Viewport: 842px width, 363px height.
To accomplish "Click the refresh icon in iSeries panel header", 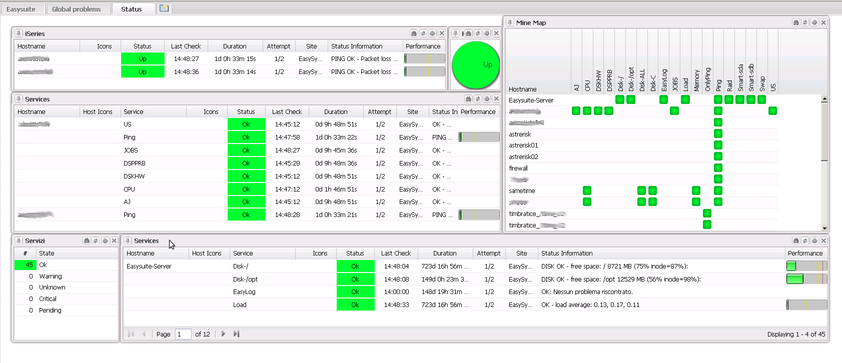I will pos(423,33).
